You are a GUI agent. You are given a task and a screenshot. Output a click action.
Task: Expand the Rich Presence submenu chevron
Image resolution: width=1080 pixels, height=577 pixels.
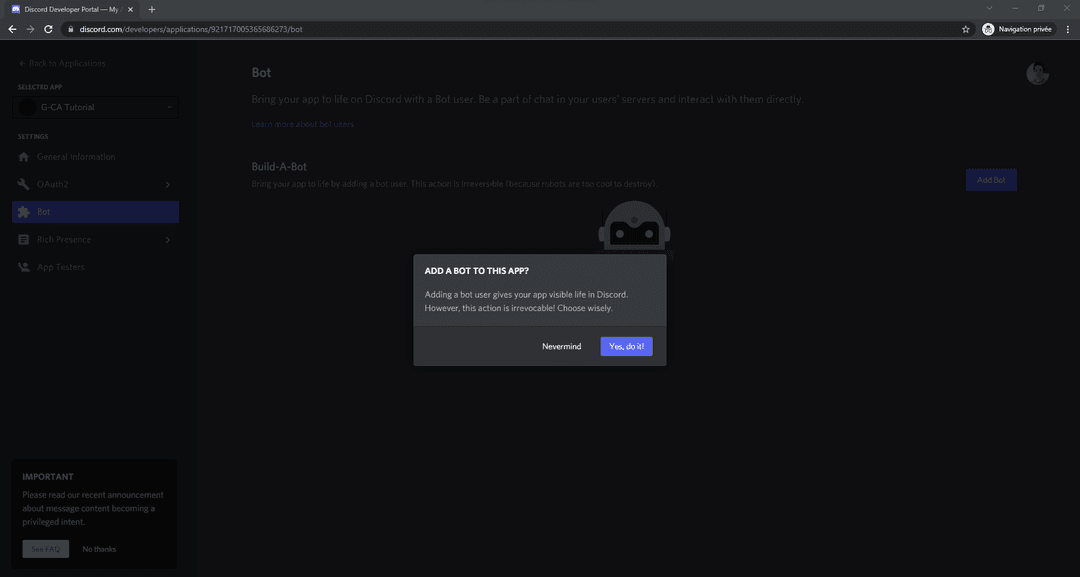pos(167,240)
